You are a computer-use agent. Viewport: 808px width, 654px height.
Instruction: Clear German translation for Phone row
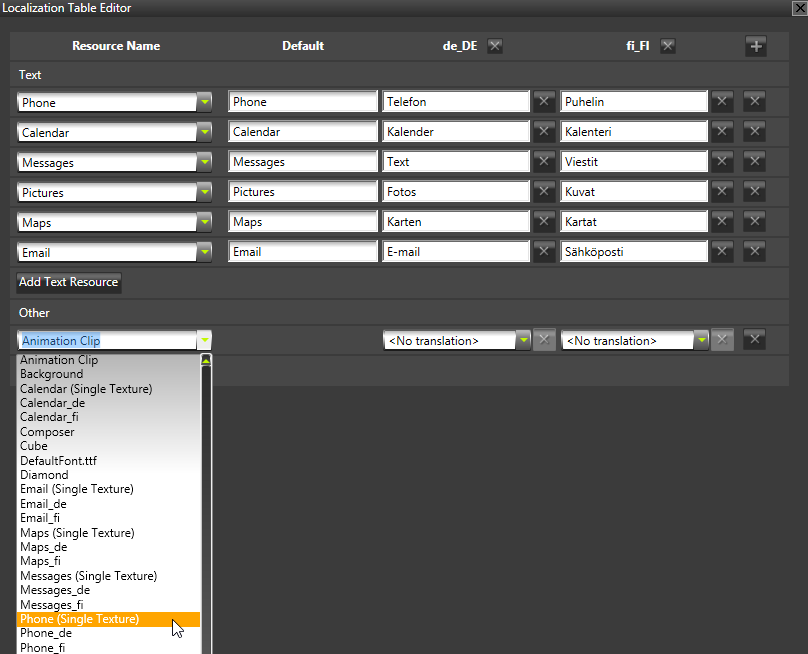tap(543, 102)
